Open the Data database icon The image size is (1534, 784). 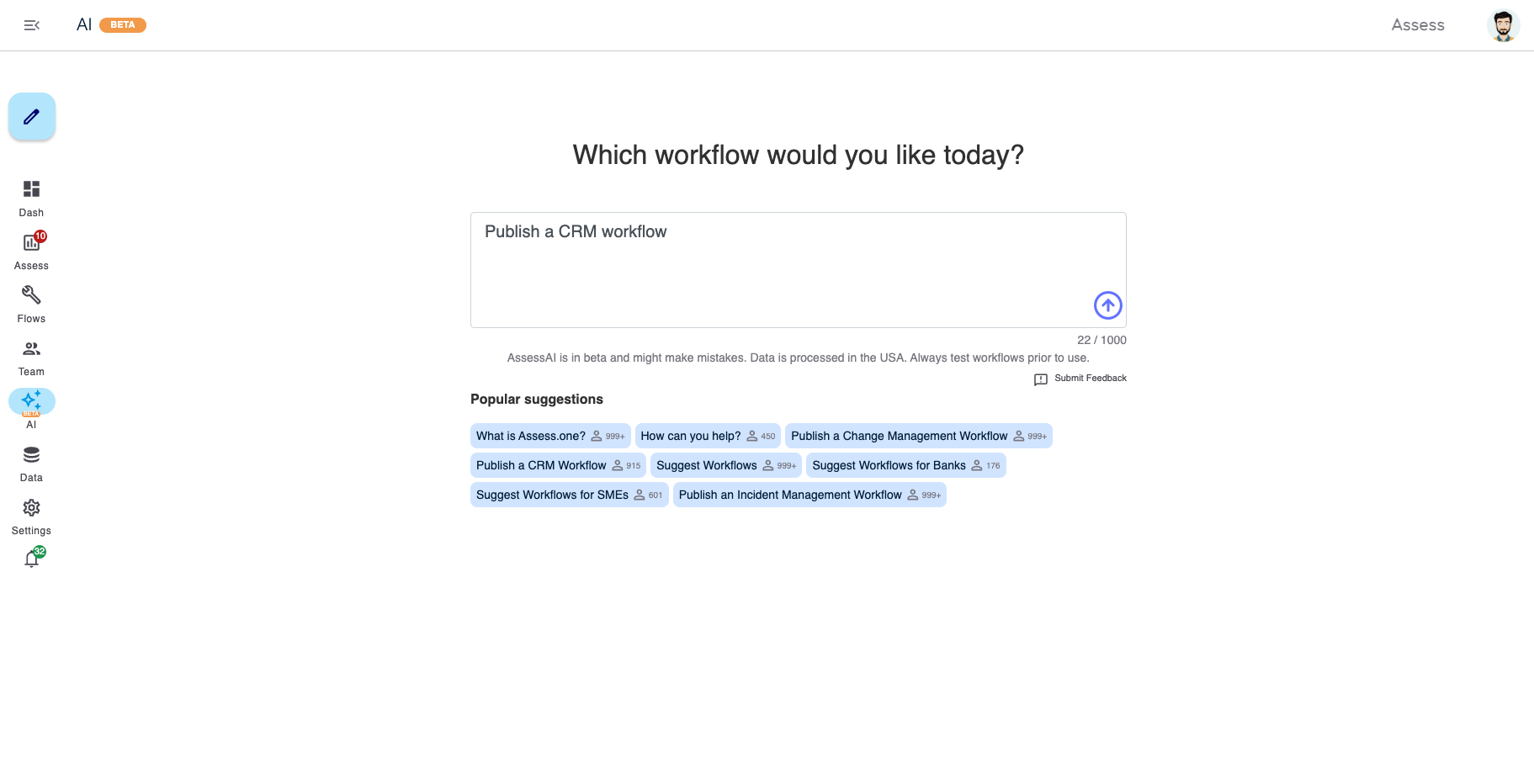[x=31, y=464]
